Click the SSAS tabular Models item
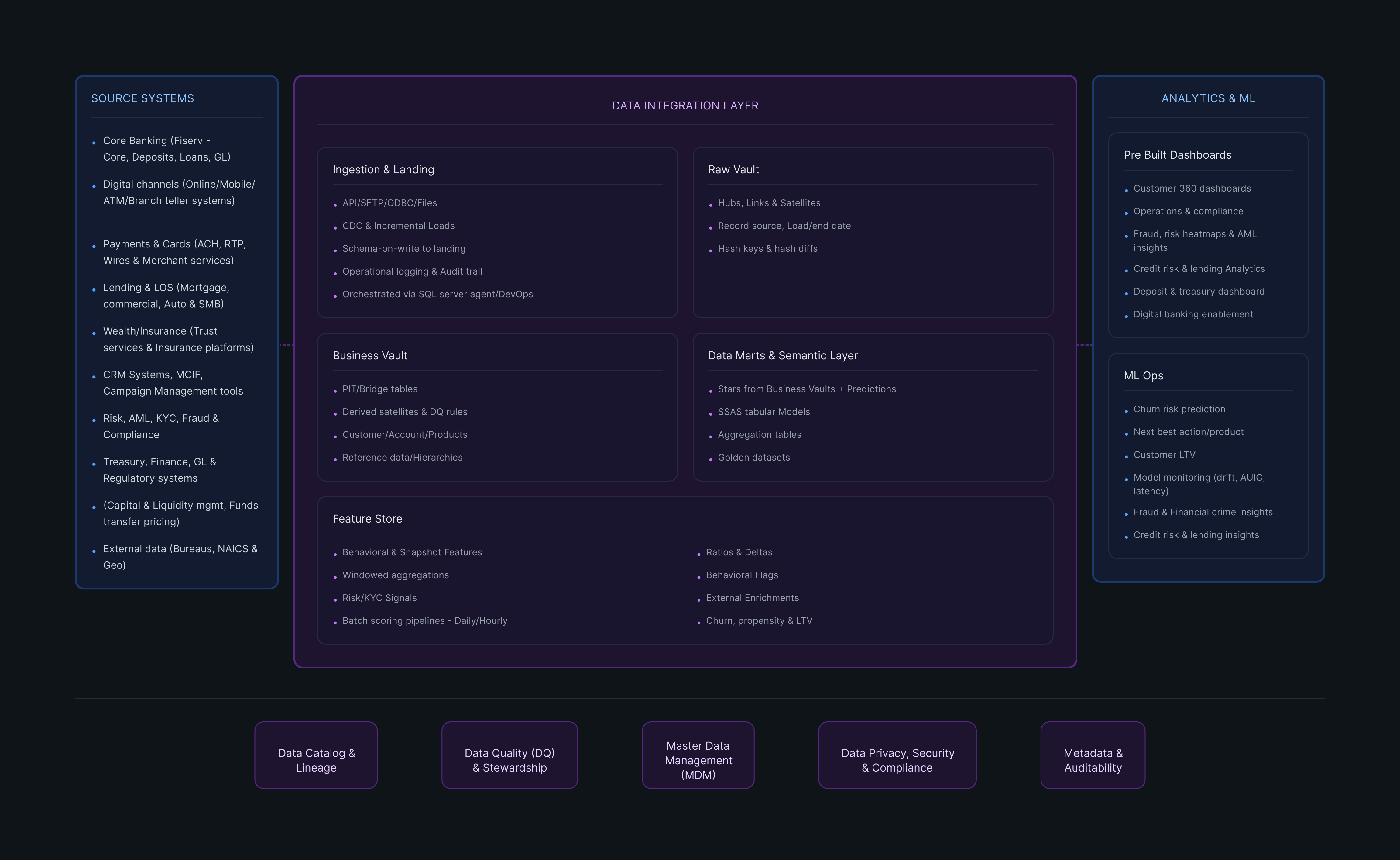Viewport: 1400px width, 860px height. click(x=763, y=412)
